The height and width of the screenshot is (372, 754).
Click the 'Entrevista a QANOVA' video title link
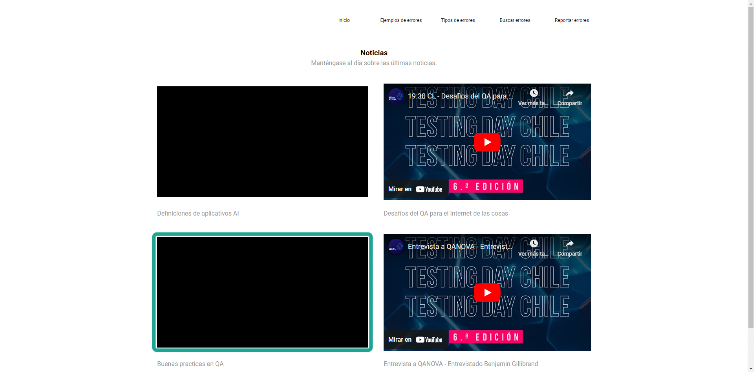click(460, 246)
